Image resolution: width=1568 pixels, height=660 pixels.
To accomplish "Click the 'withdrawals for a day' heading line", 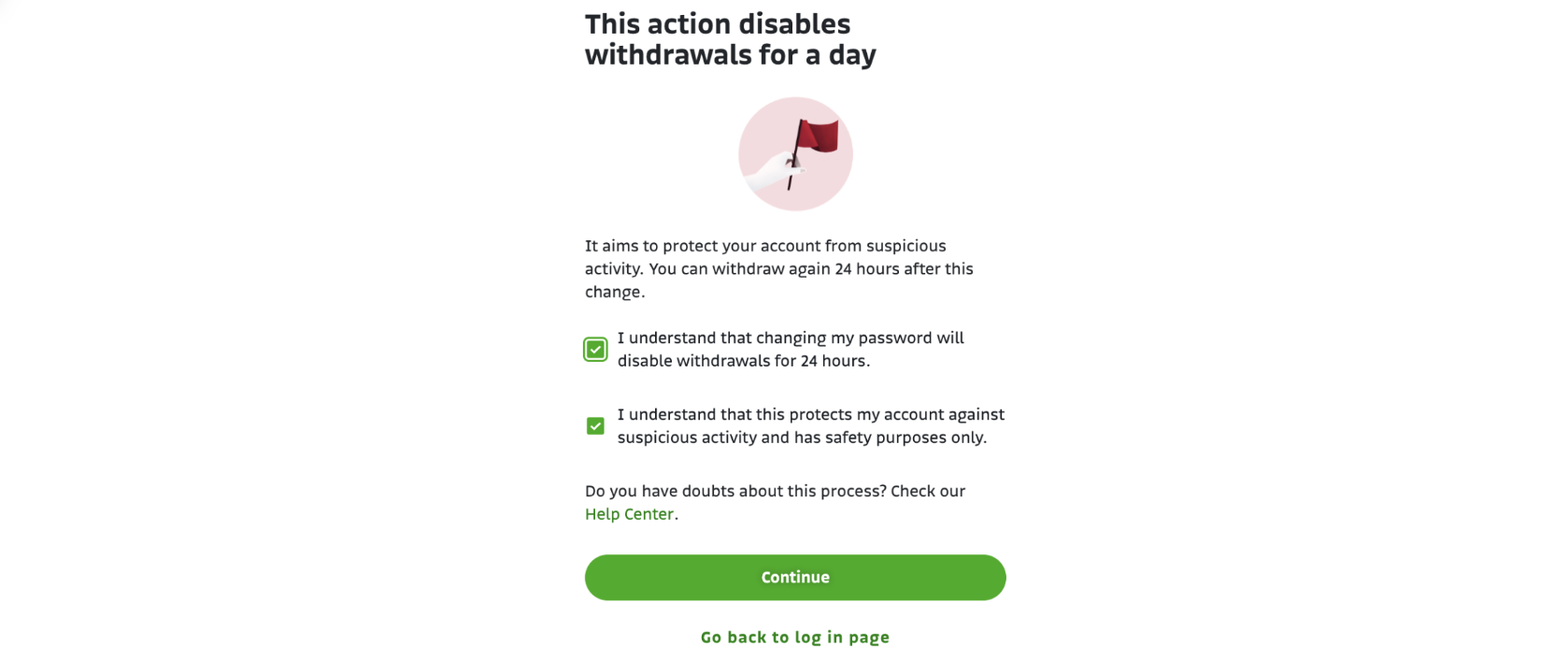I will click(x=731, y=55).
